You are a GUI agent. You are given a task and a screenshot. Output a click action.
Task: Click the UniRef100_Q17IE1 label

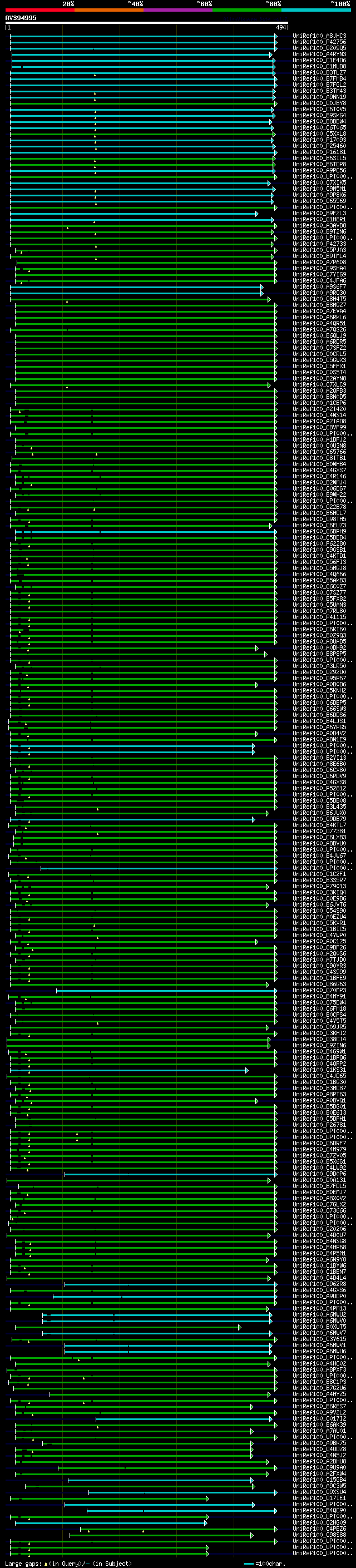319,1498
